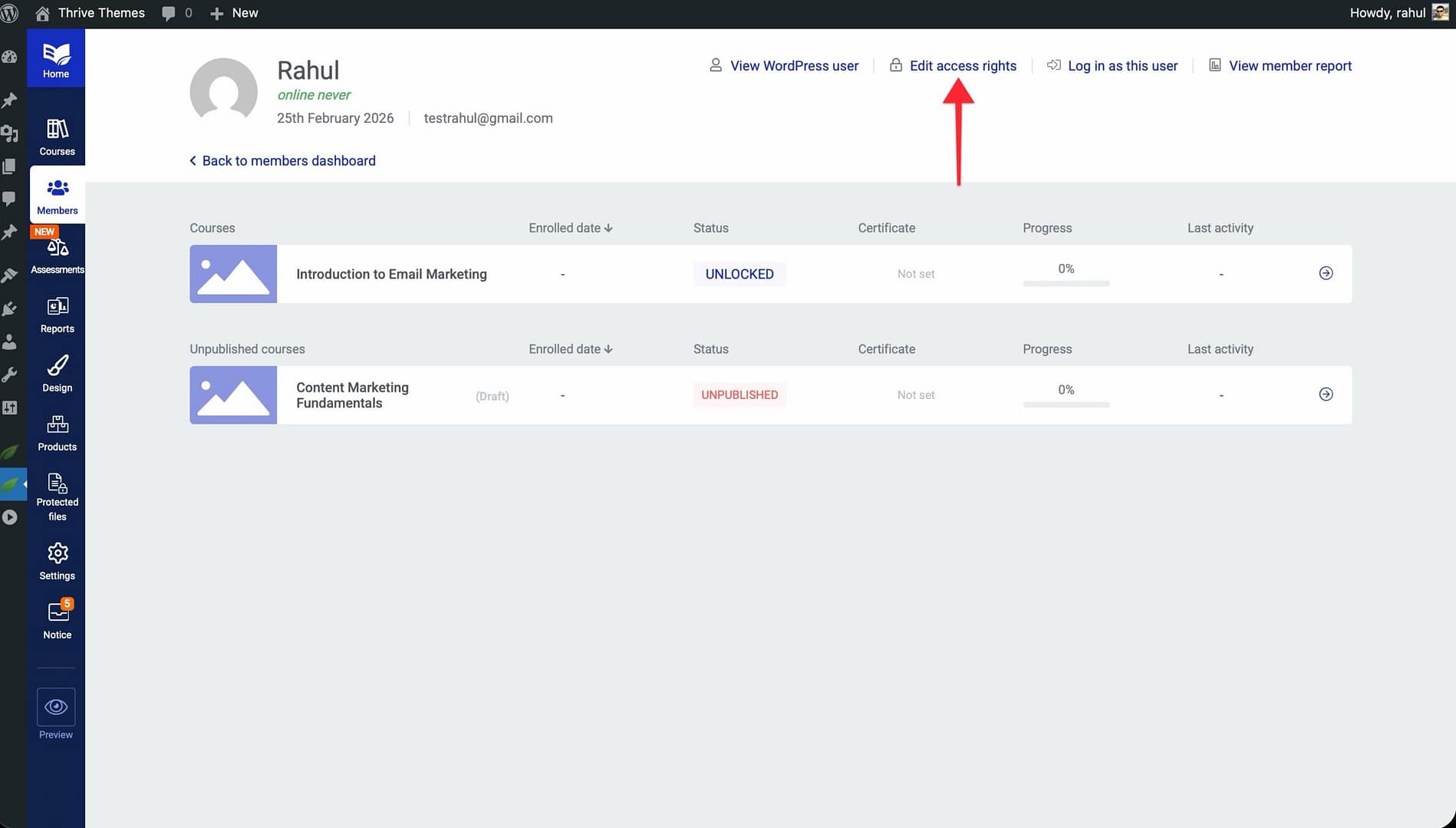Click the Introduction to Email Marketing progress bar
This screenshot has height=828, width=1456.
[x=1066, y=283]
